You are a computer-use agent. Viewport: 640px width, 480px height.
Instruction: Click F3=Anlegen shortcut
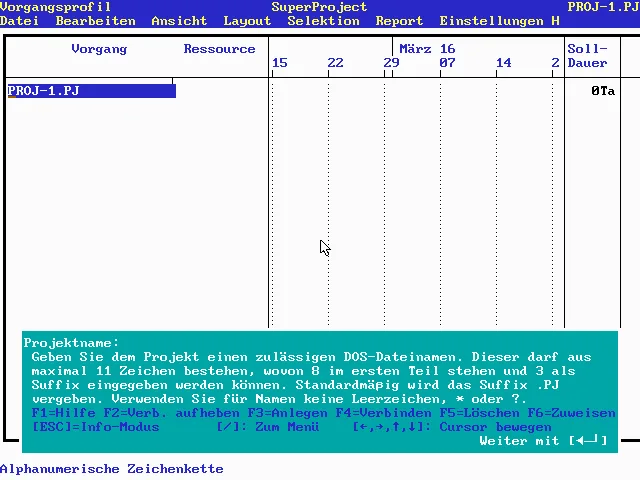287,413
